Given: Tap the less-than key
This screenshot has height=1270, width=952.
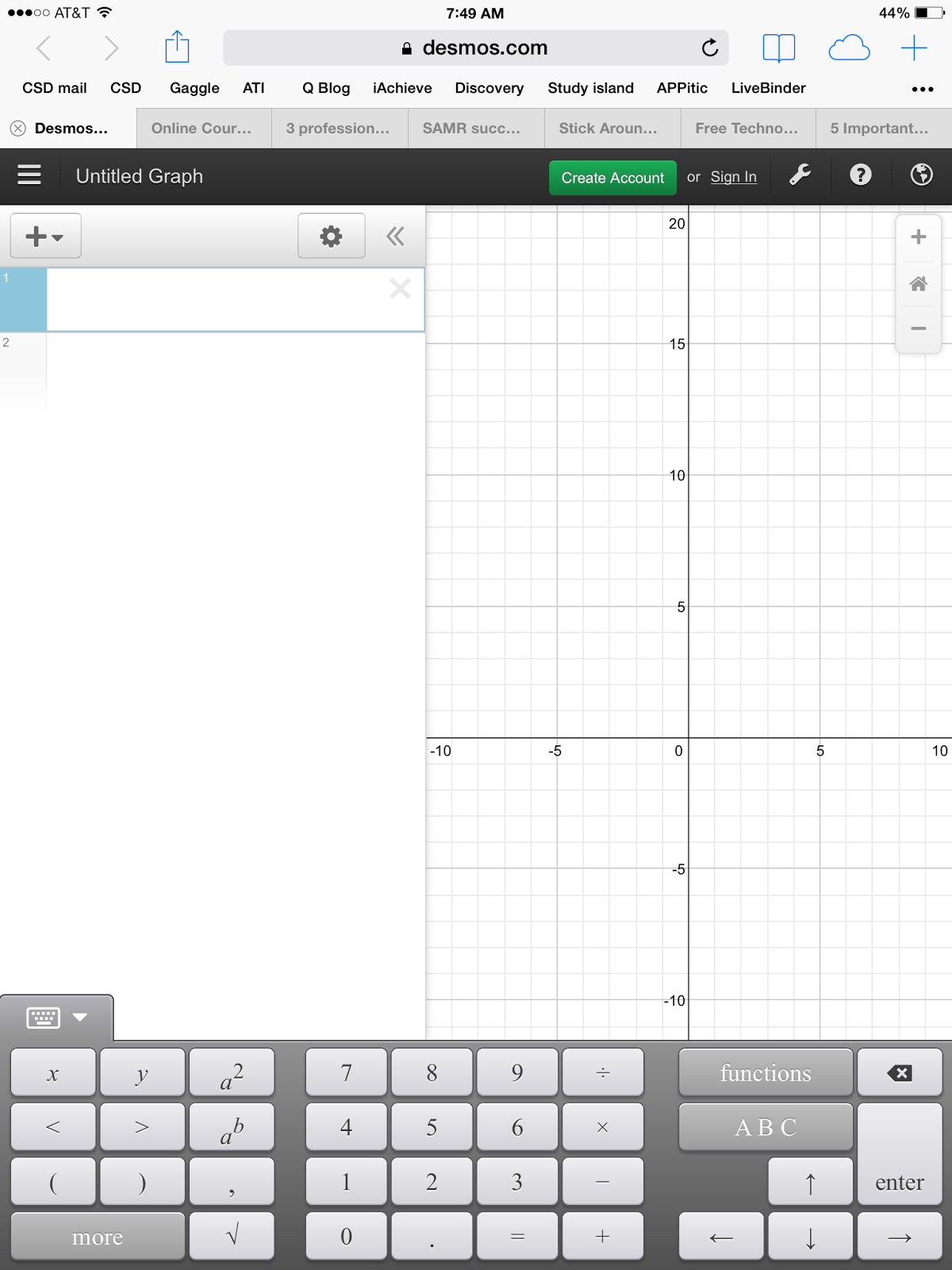Looking at the screenshot, I should point(53,1127).
